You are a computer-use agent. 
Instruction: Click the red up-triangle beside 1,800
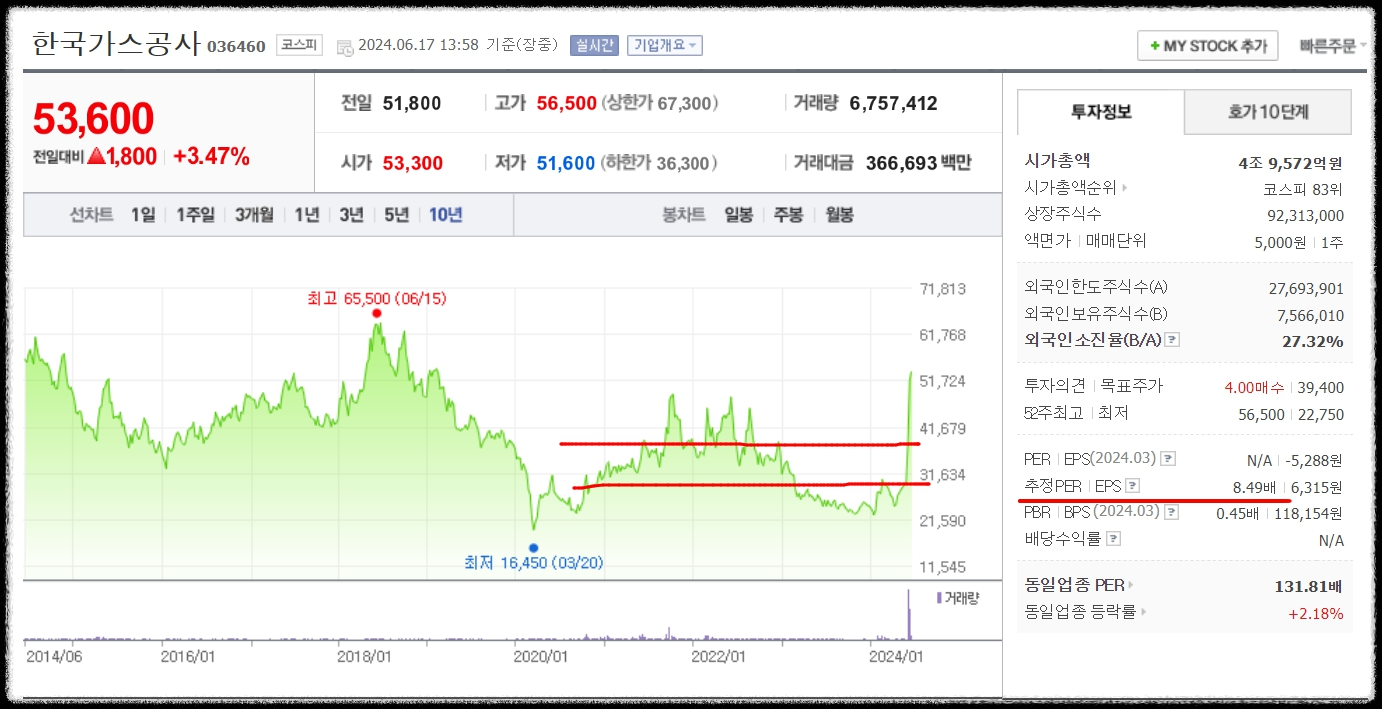[x=97, y=157]
